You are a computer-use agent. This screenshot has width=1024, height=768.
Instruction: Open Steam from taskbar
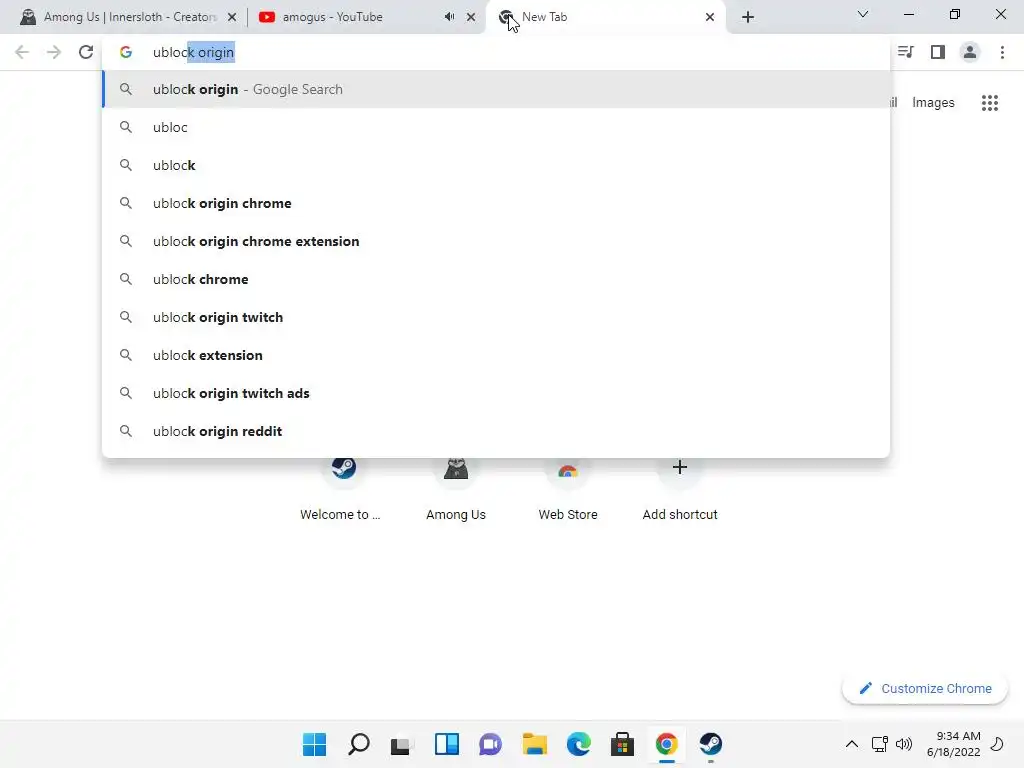click(711, 744)
